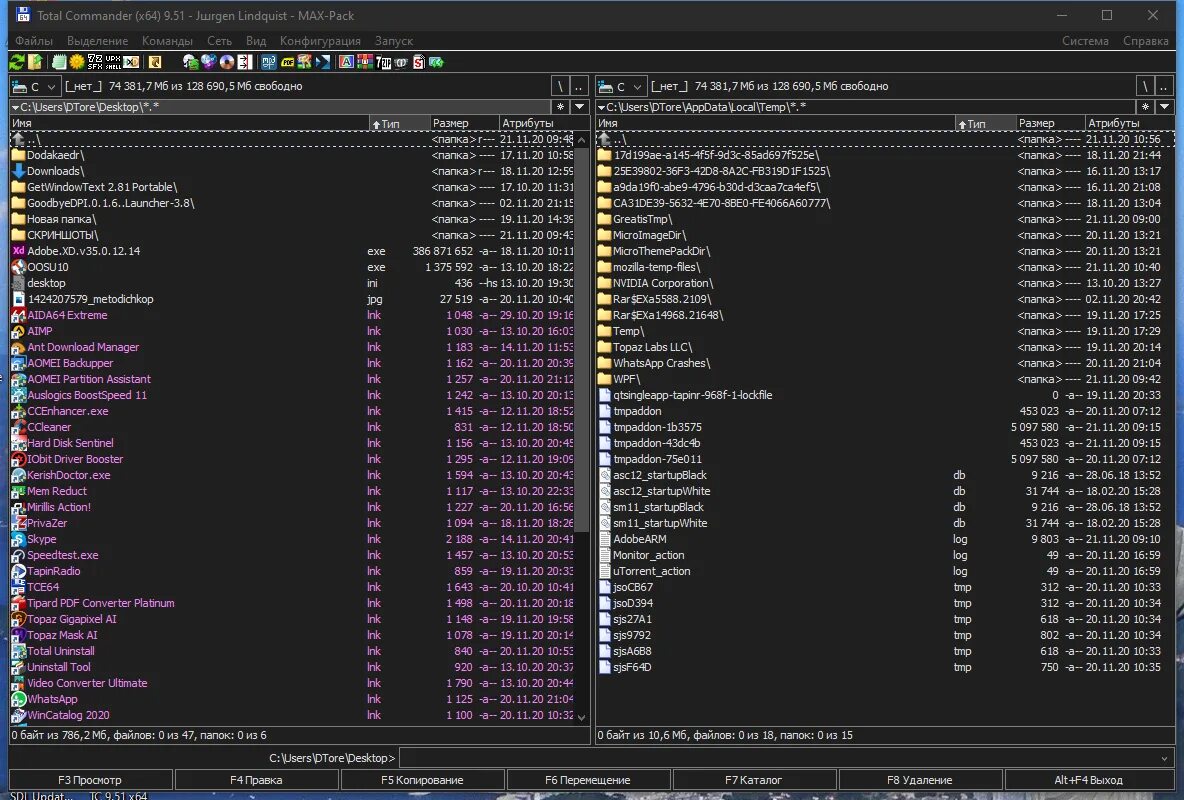
Task: Sort left panel by Размер column
Action: click(x=464, y=123)
